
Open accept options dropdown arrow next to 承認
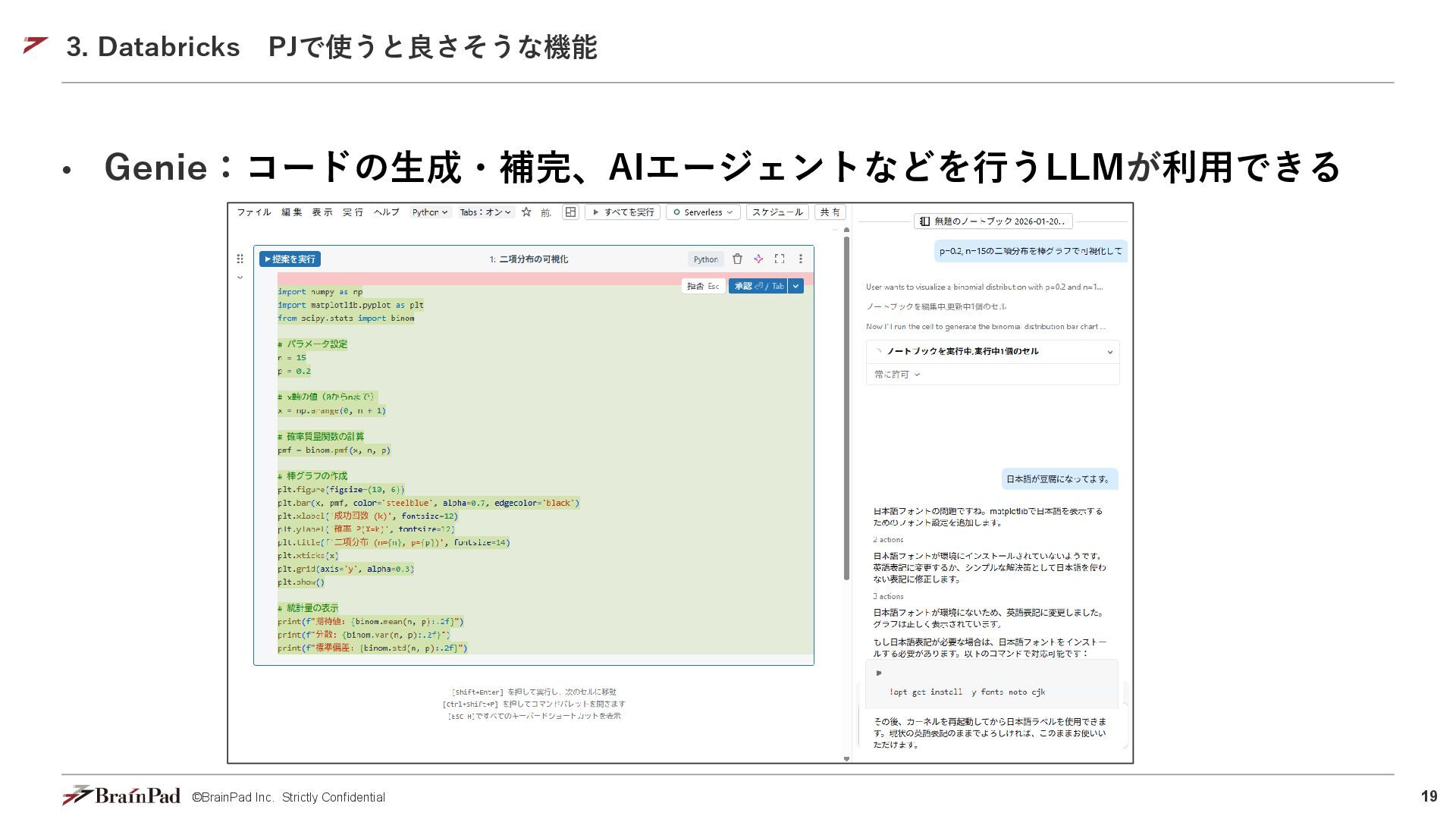click(x=795, y=286)
